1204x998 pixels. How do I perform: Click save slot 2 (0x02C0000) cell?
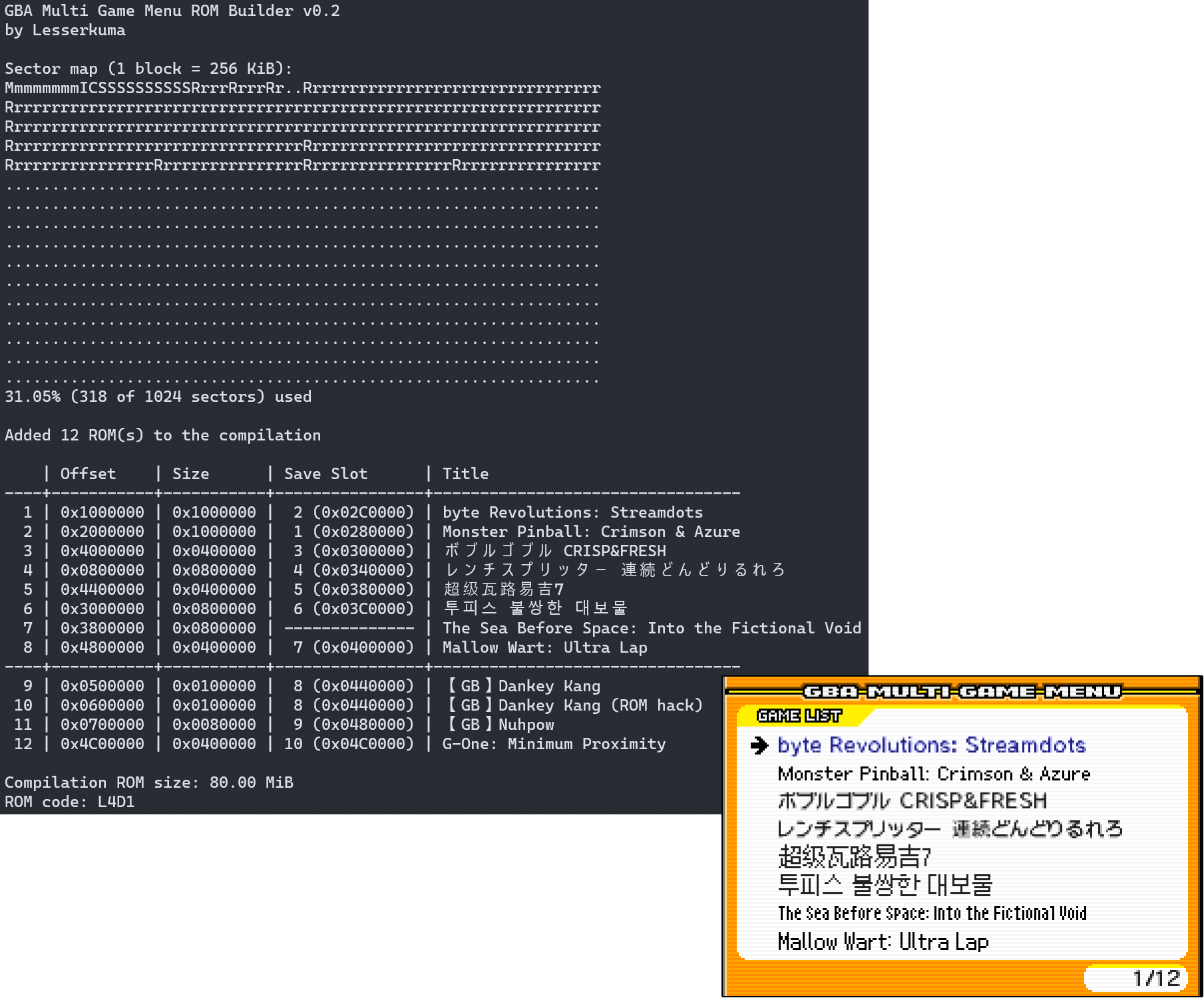click(x=353, y=512)
